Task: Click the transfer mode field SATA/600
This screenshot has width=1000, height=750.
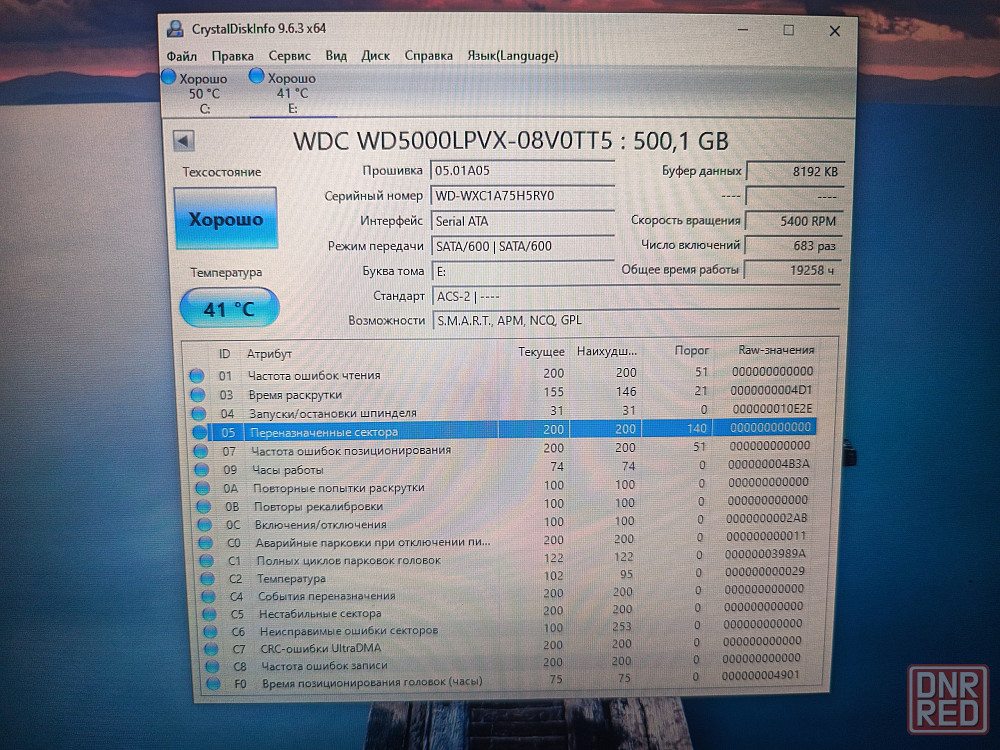Action: coord(522,246)
